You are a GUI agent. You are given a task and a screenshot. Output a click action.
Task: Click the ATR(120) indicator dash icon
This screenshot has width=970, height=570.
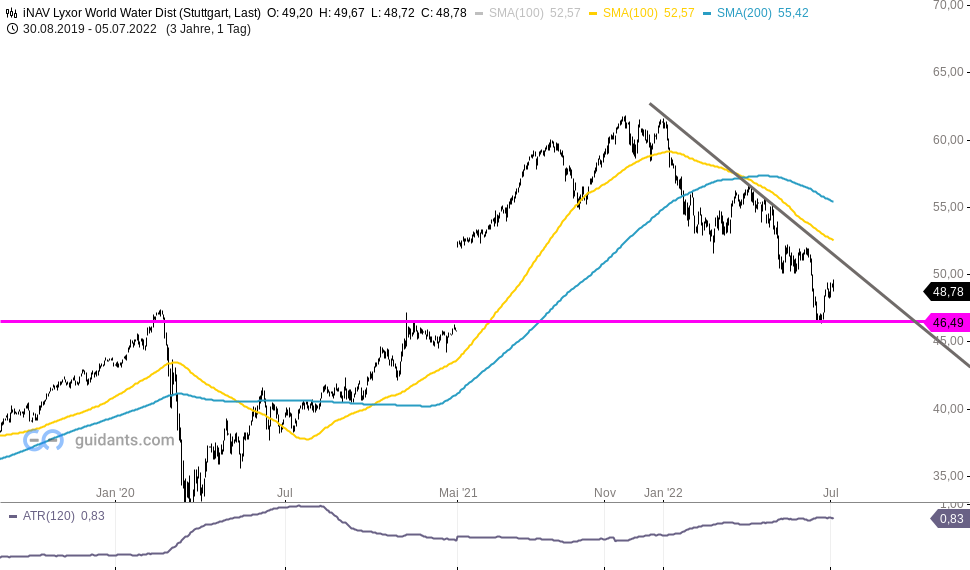(12, 516)
